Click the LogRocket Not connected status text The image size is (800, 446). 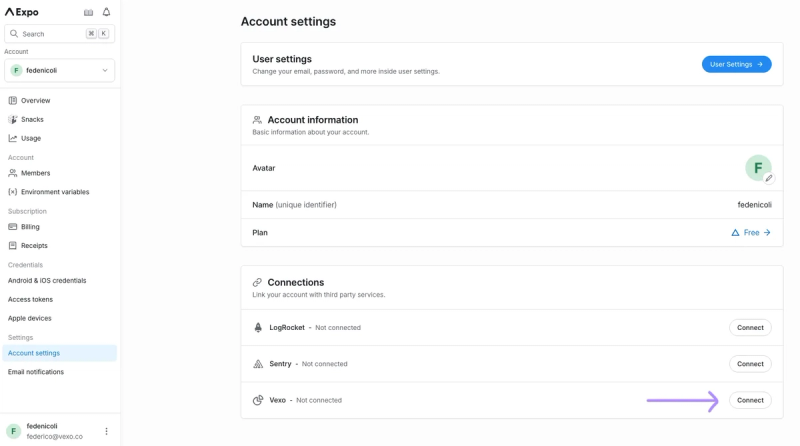click(x=338, y=328)
